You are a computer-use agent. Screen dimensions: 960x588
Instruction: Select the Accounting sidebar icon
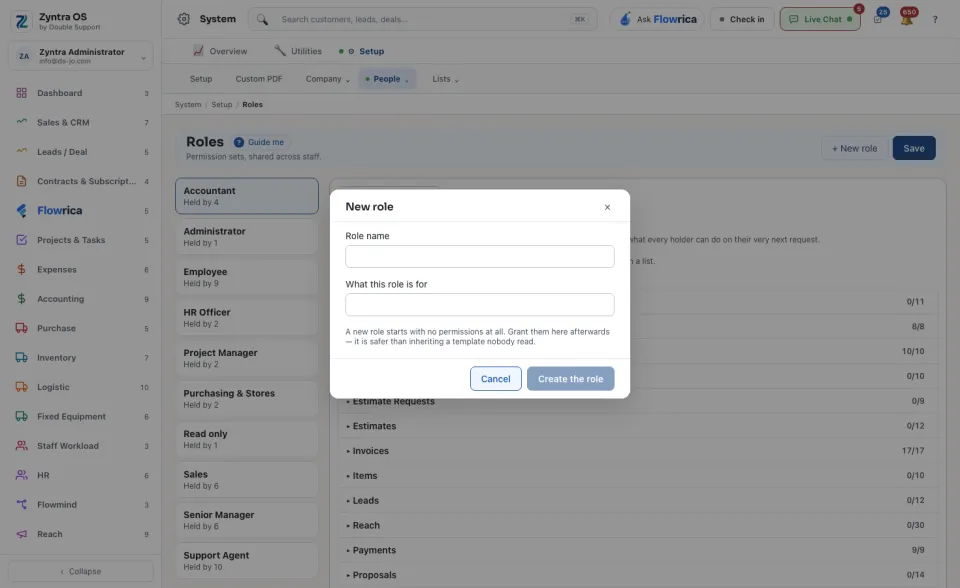[21, 299]
